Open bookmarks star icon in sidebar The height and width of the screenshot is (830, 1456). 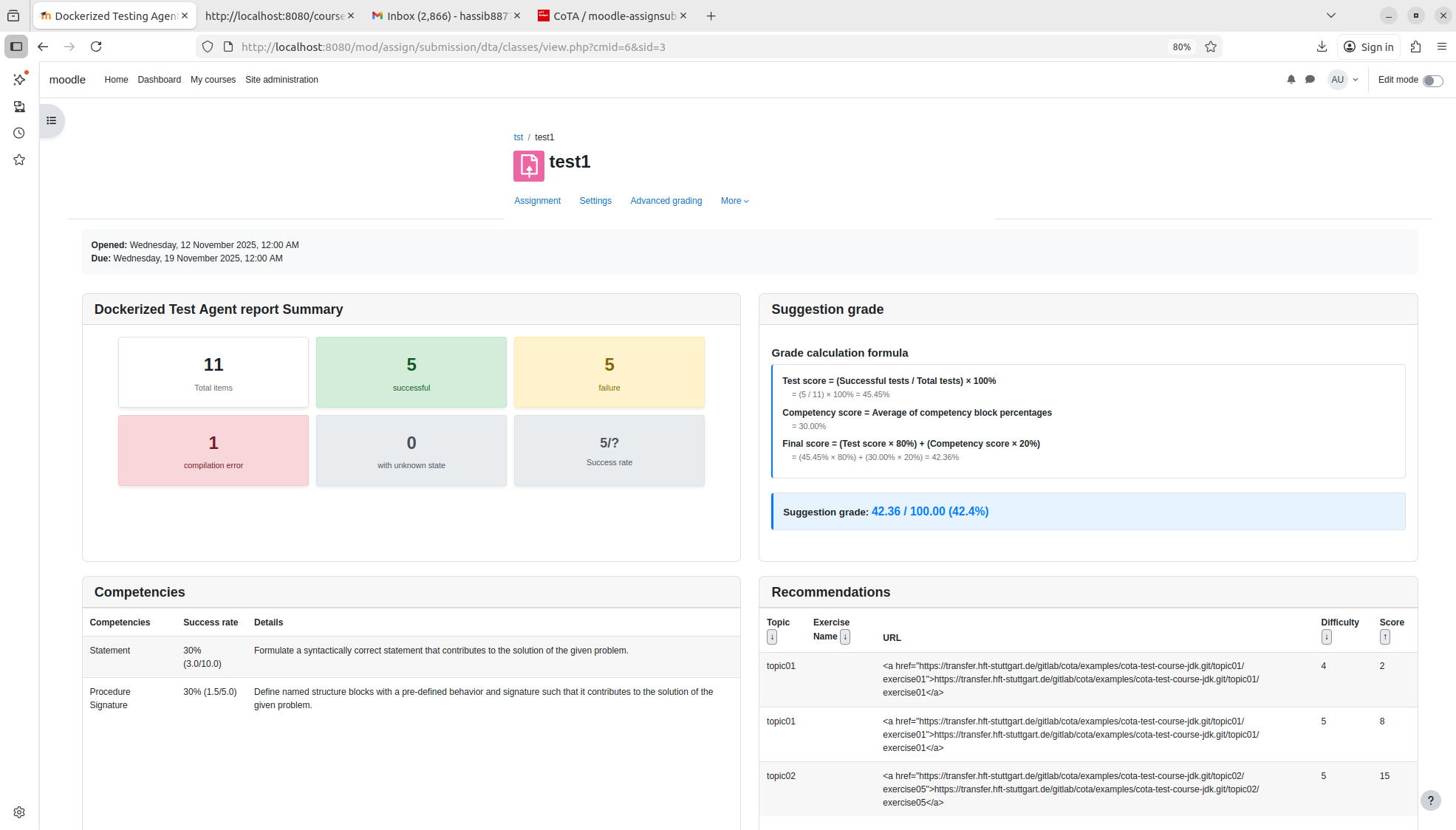pyautogui.click(x=19, y=160)
